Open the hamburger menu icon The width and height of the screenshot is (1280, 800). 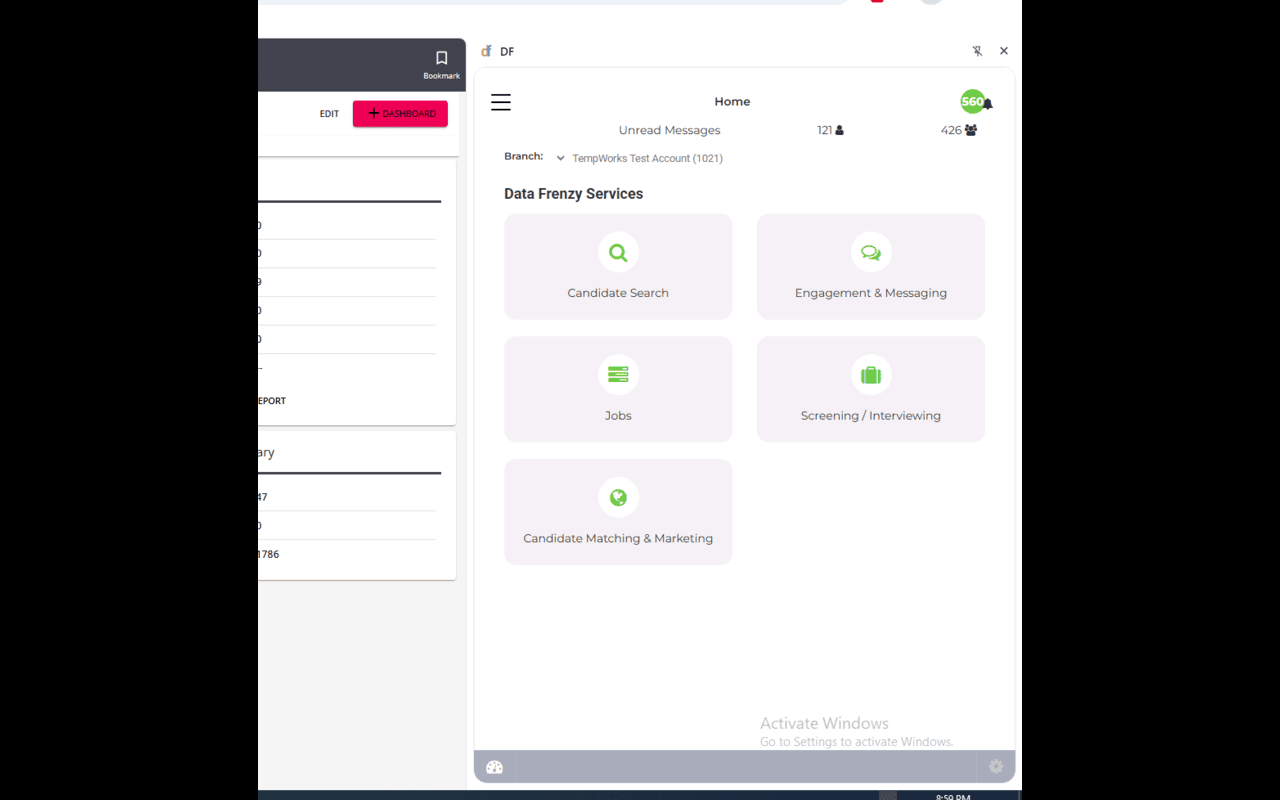click(x=501, y=102)
